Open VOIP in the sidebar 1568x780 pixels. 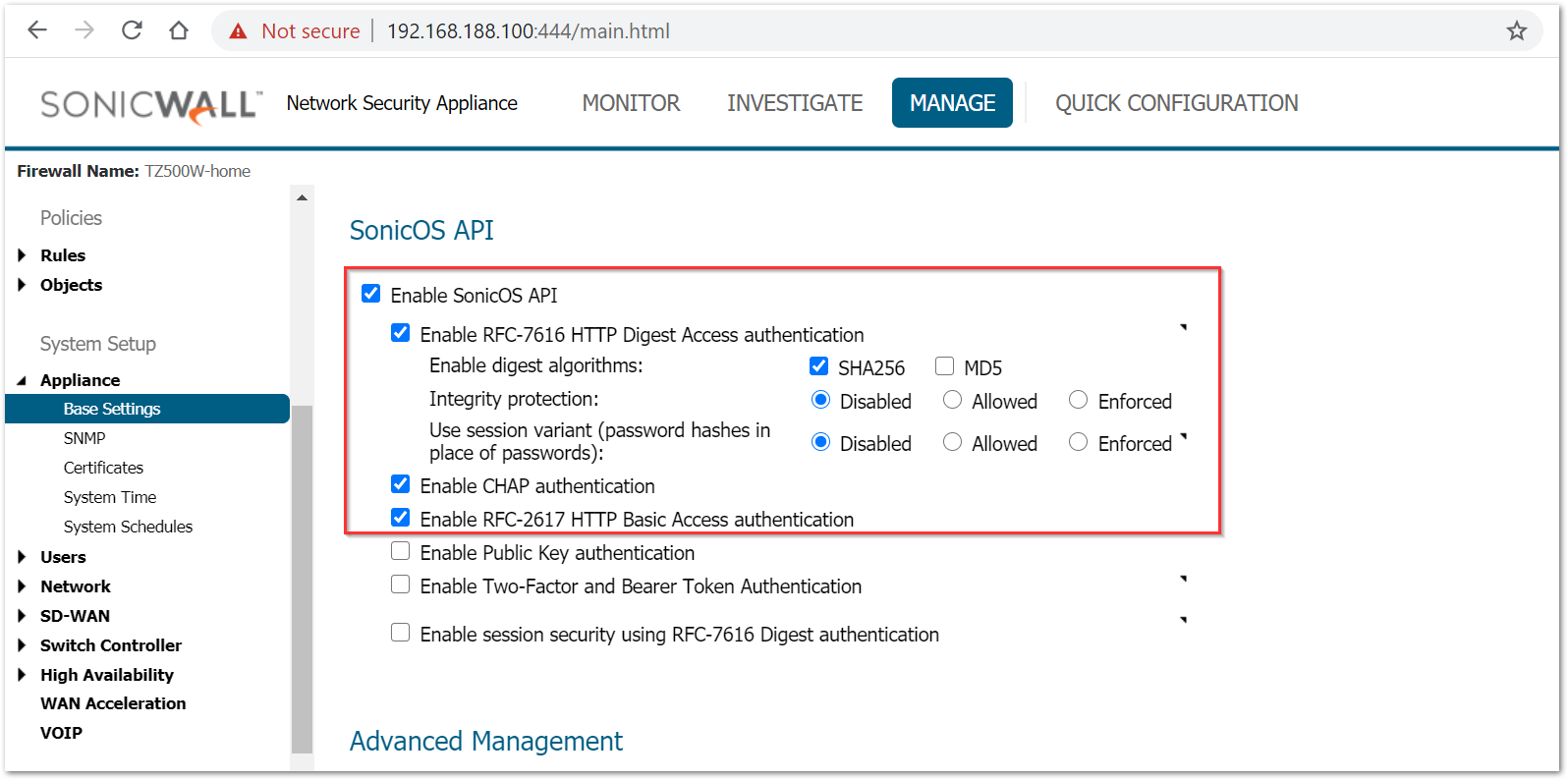coord(61,733)
